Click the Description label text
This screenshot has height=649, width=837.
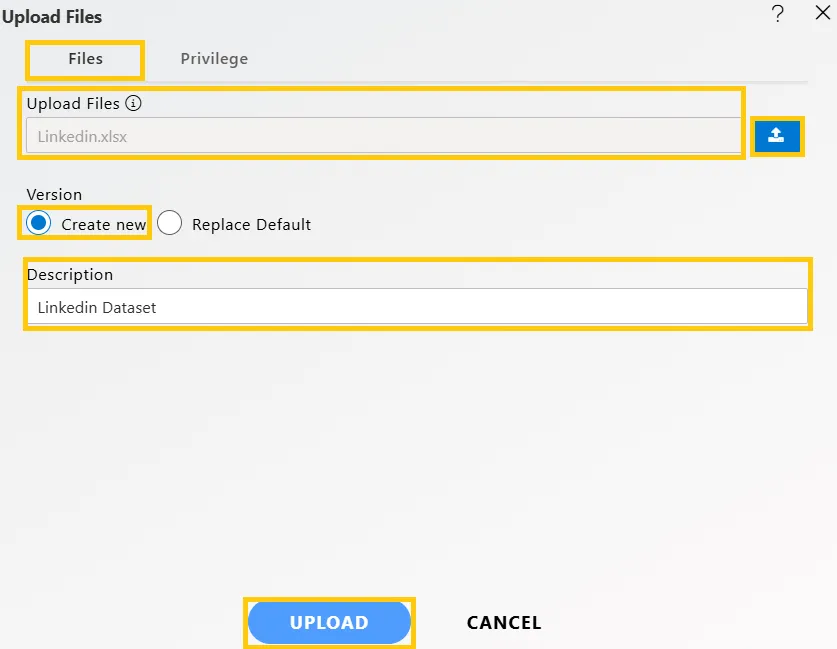coord(70,274)
